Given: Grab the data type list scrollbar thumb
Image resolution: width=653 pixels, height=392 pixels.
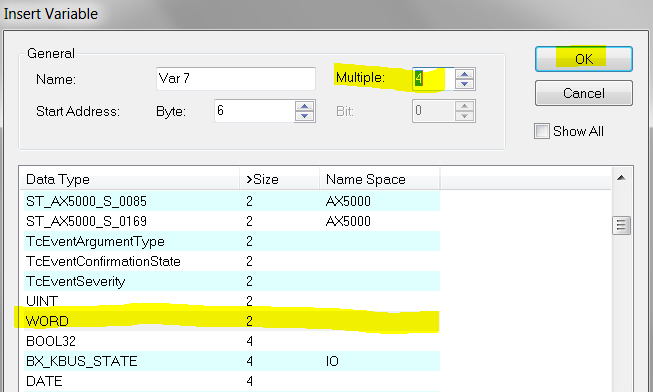Looking at the screenshot, I should tap(621, 225).
